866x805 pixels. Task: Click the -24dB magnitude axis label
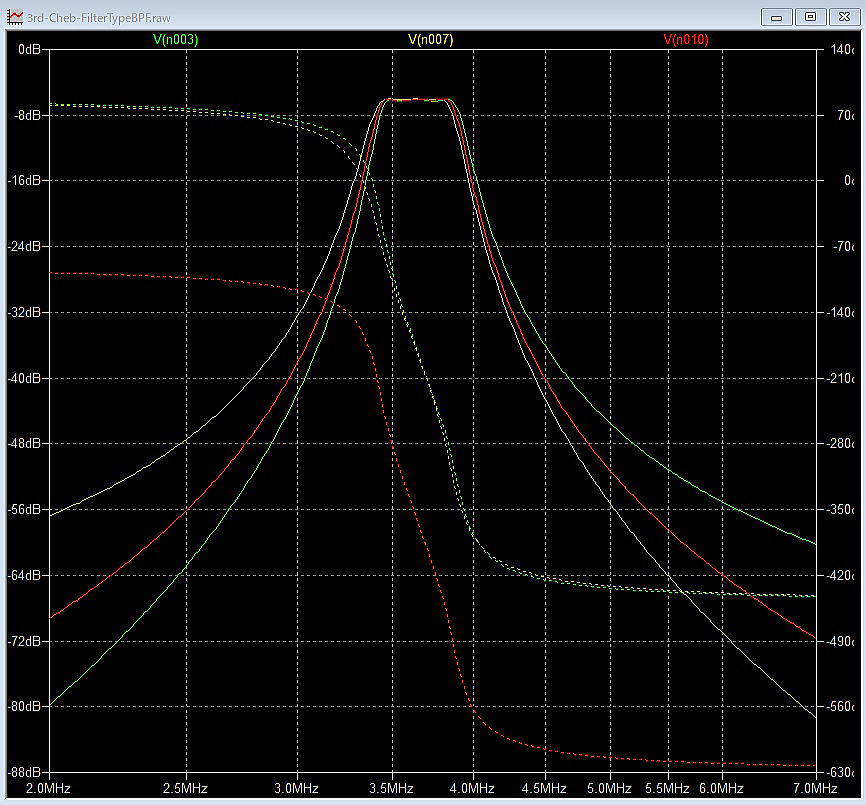24,246
